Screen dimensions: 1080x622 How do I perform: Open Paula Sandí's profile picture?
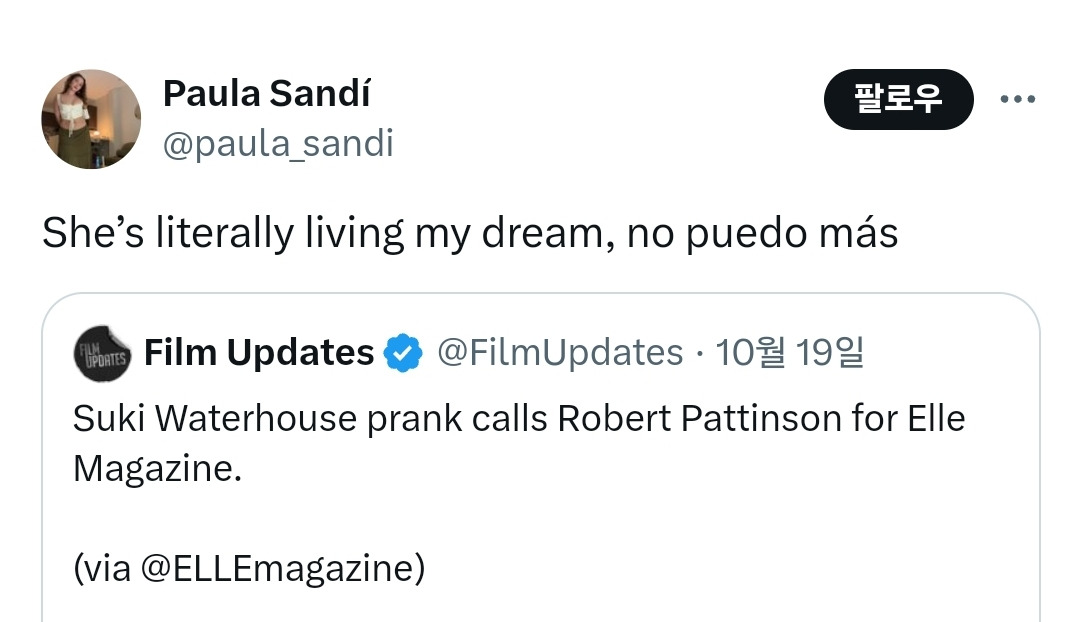pyautogui.click(x=91, y=119)
